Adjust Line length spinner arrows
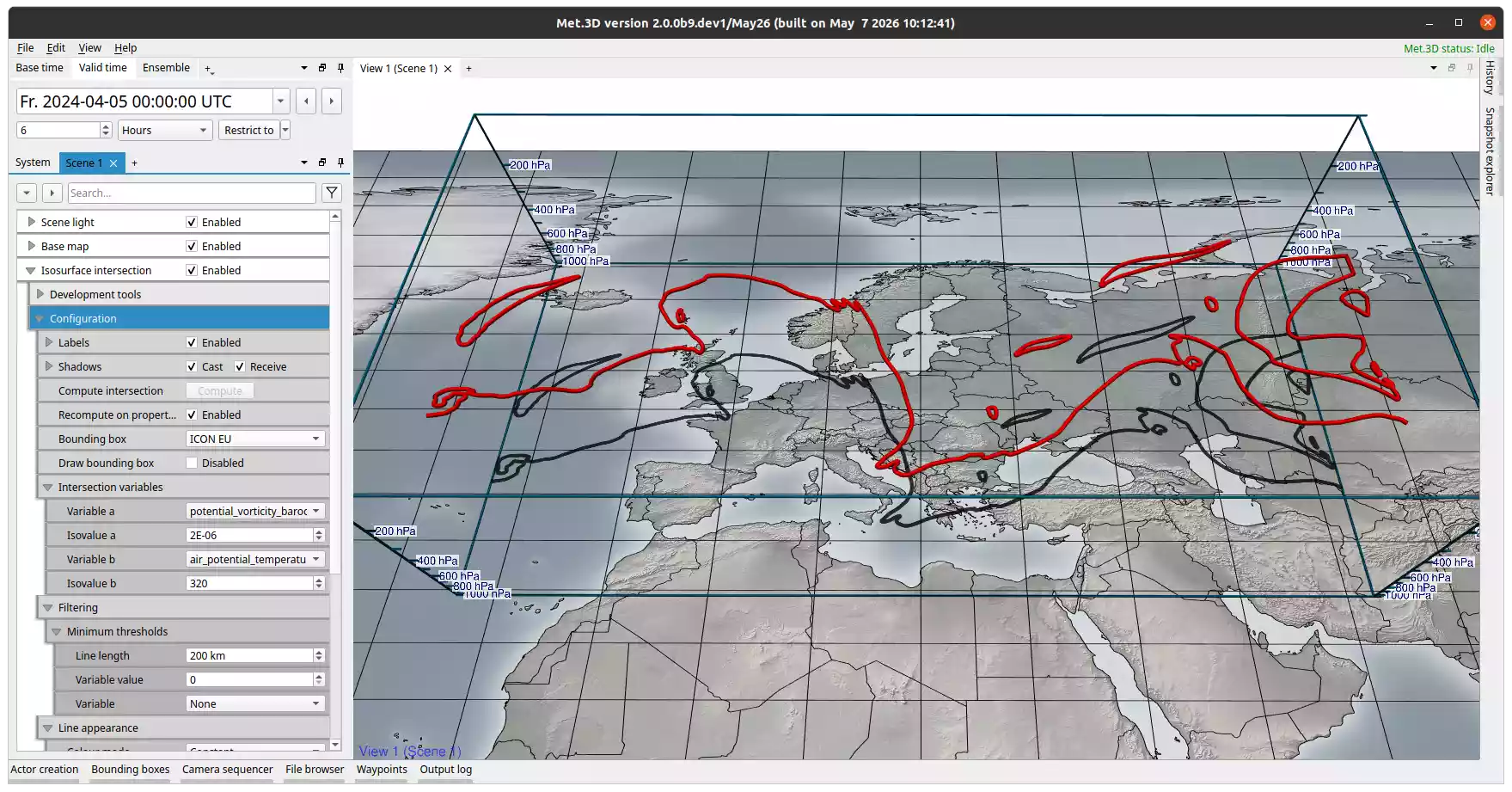The height and width of the screenshot is (792, 1512). (x=319, y=655)
